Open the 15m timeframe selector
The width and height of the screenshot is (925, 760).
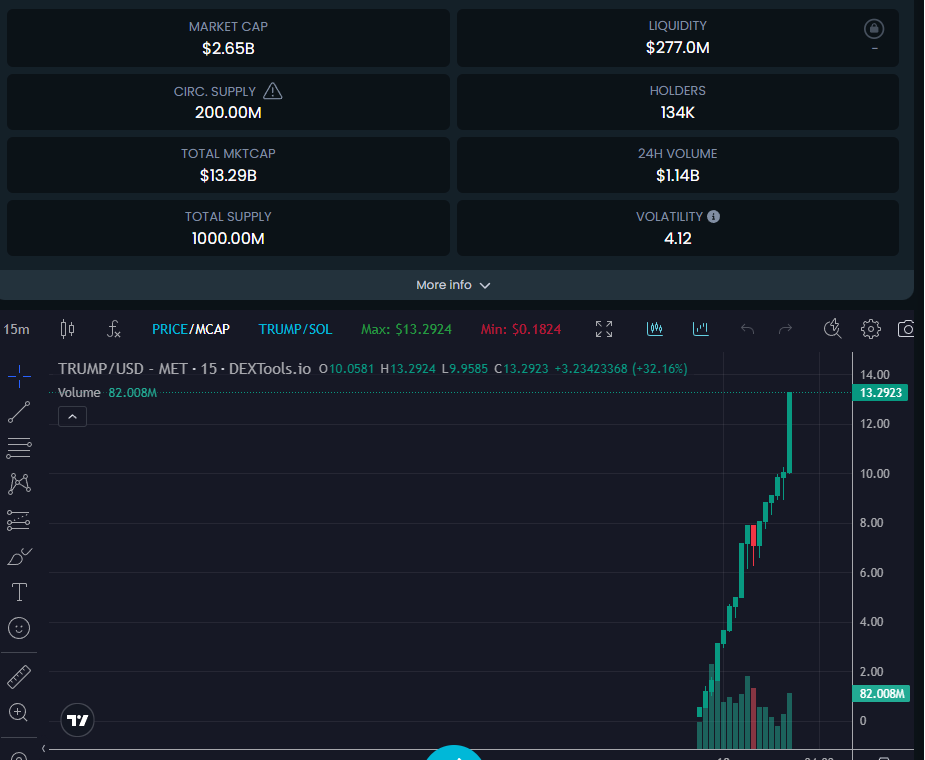click(17, 329)
